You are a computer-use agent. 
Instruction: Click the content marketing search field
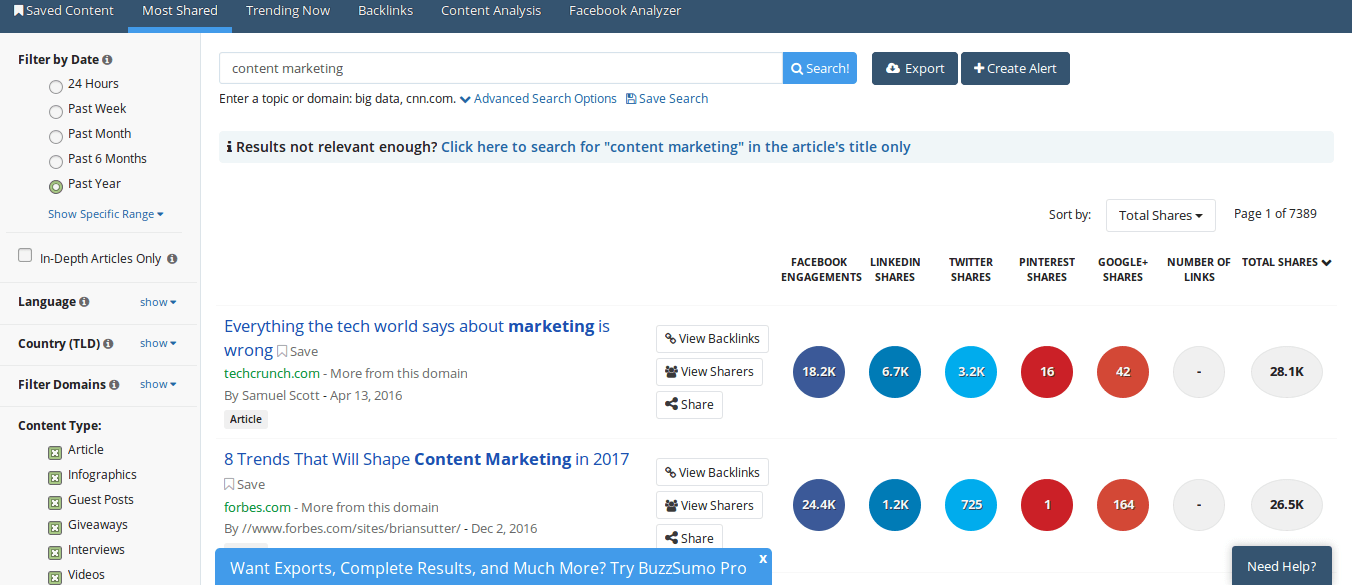[x=500, y=69]
